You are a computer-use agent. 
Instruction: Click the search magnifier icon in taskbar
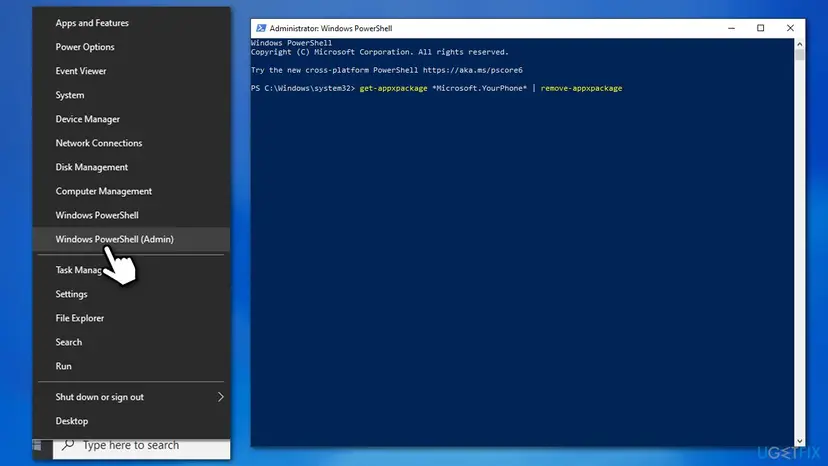coord(68,445)
